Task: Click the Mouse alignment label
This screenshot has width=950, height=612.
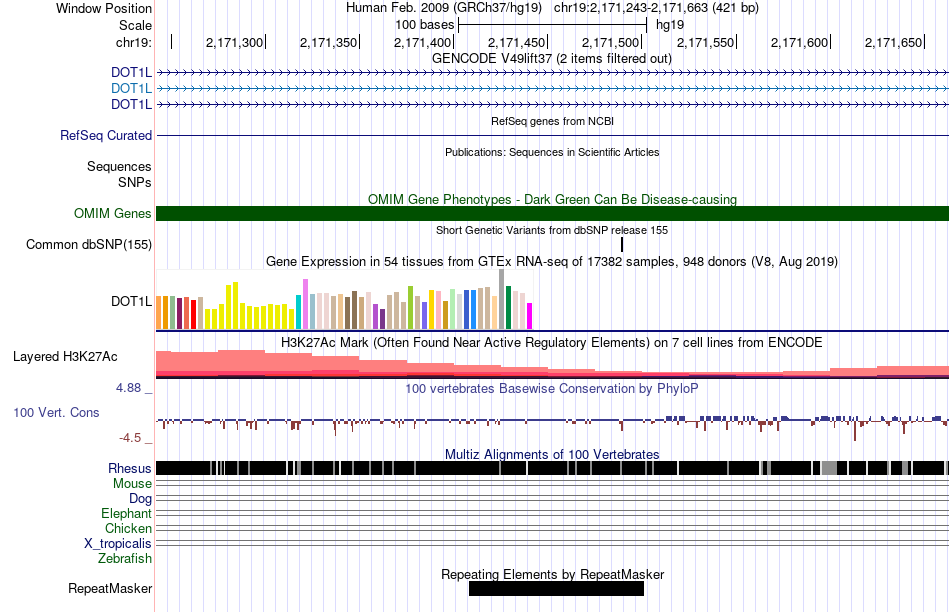Action: coord(132,484)
